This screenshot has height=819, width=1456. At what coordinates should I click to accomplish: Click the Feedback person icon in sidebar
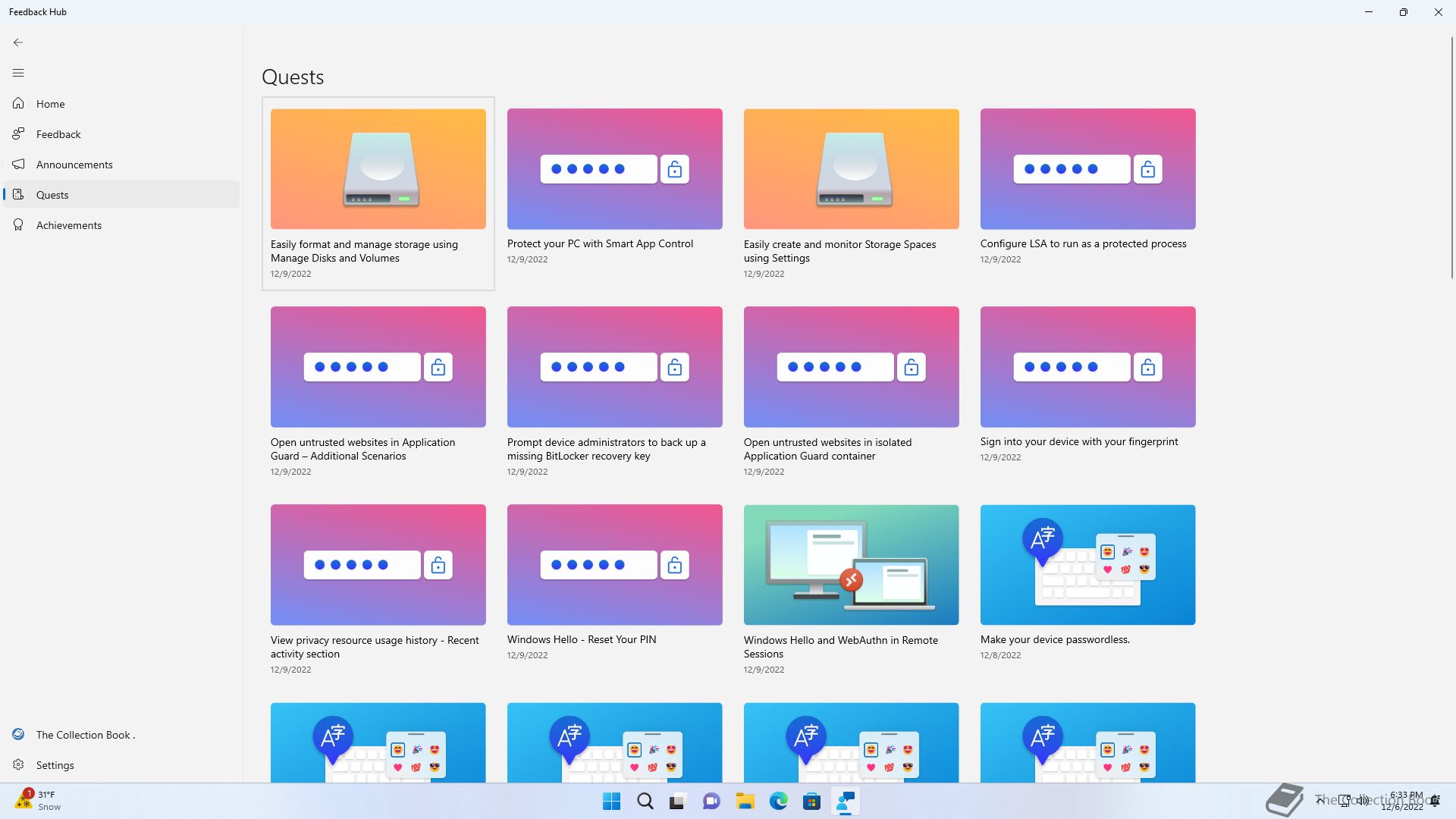click(x=18, y=133)
